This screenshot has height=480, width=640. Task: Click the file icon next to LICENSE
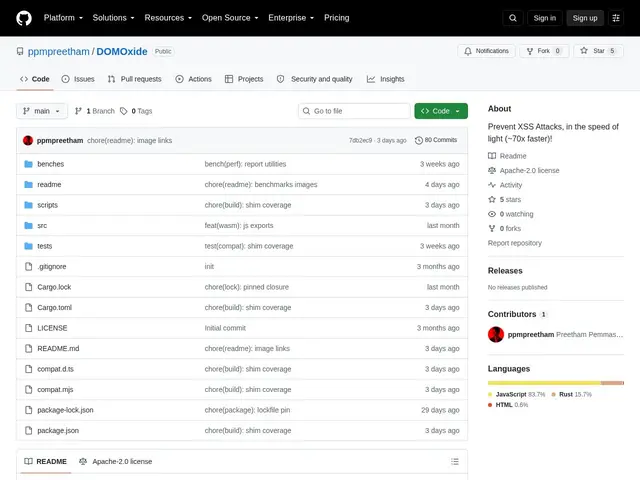[x=28, y=328]
